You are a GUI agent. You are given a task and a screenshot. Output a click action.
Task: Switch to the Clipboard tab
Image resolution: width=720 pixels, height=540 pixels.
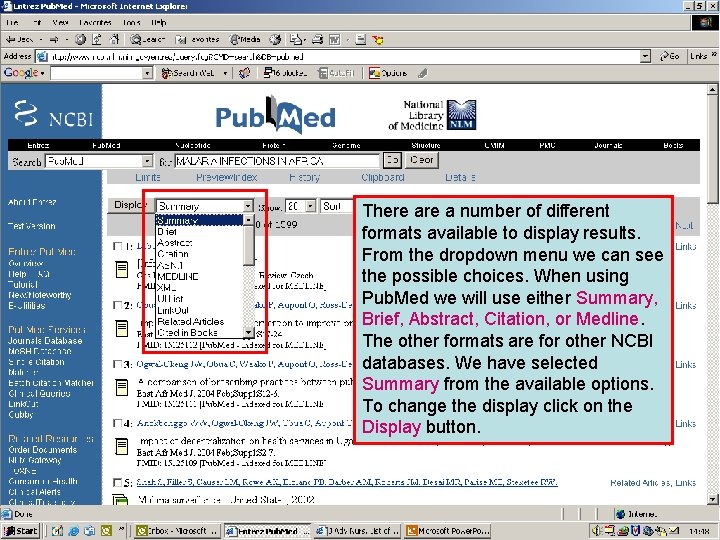[x=382, y=177]
